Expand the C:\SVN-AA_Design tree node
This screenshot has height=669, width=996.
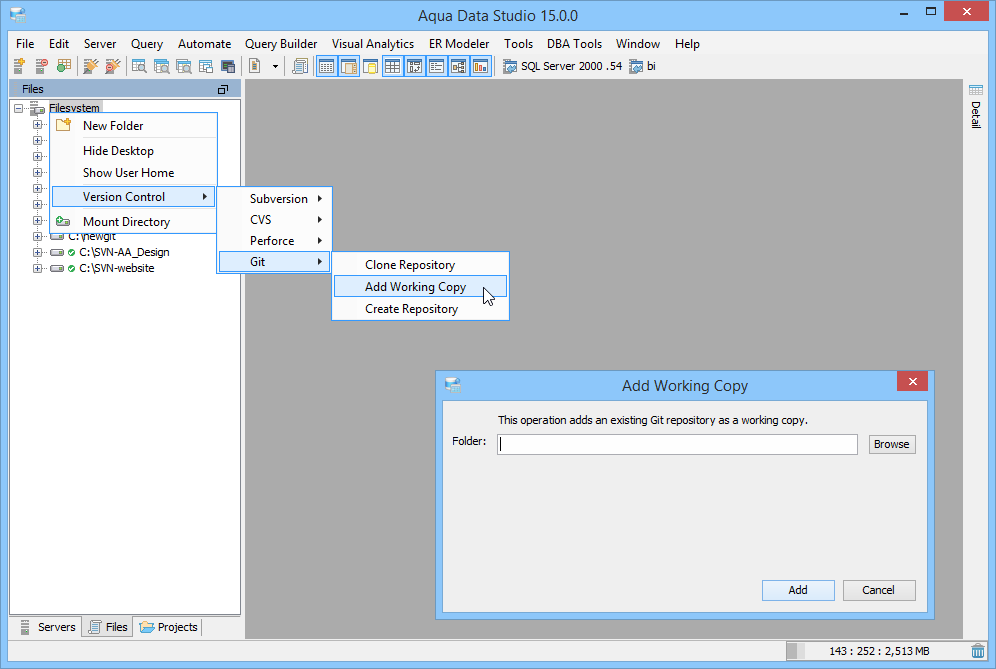tap(37, 252)
